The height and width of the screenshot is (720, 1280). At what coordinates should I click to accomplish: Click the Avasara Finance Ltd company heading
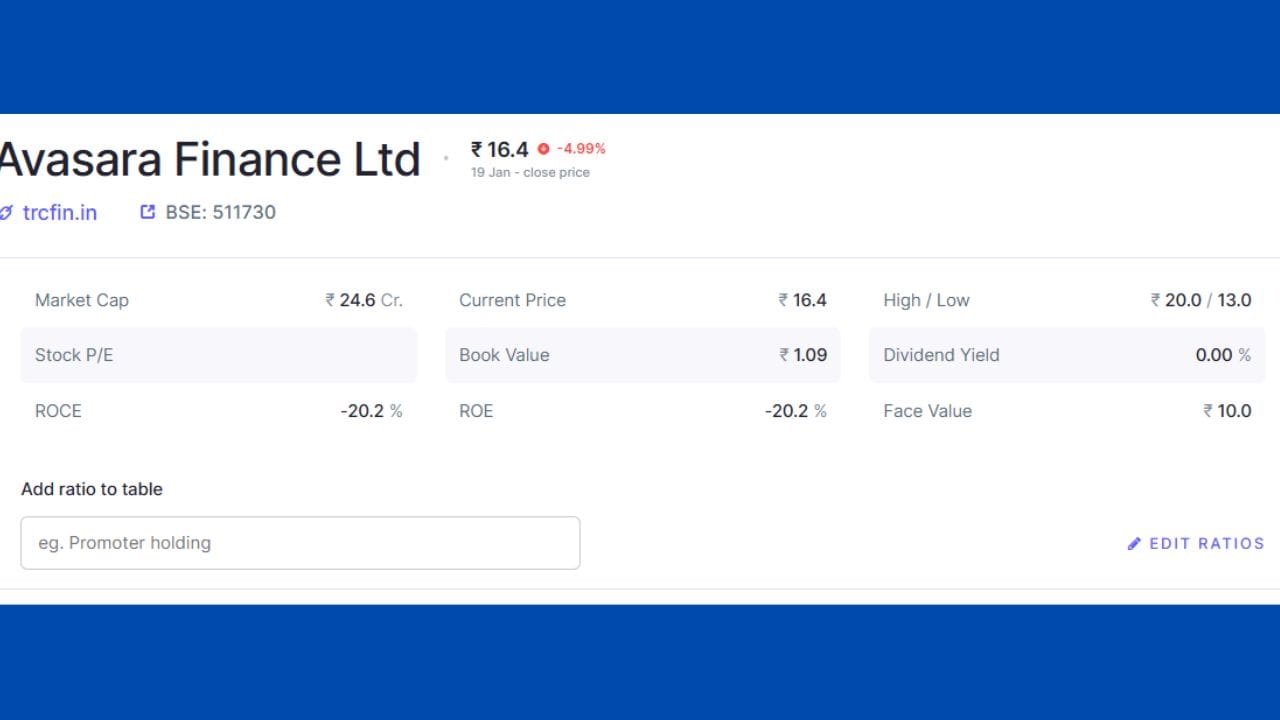pos(208,160)
